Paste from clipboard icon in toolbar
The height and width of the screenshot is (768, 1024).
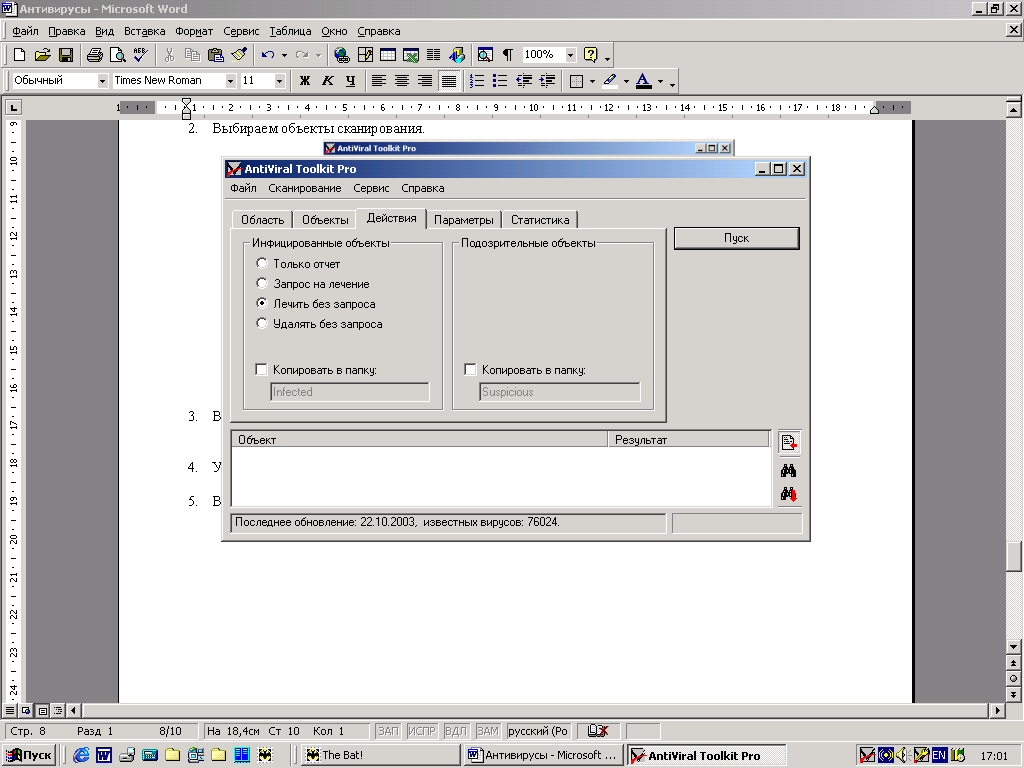216,55
